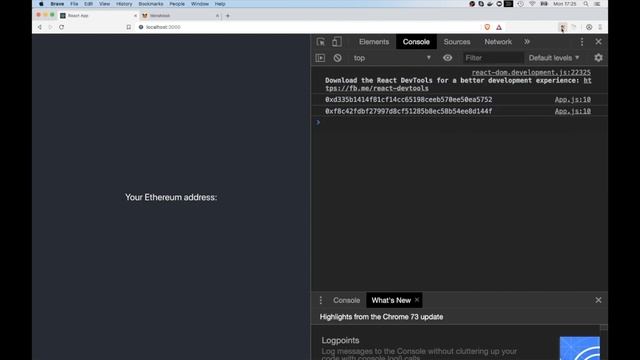Open the Edit menu
Screen dimensions: 640x360
(88, 4)
